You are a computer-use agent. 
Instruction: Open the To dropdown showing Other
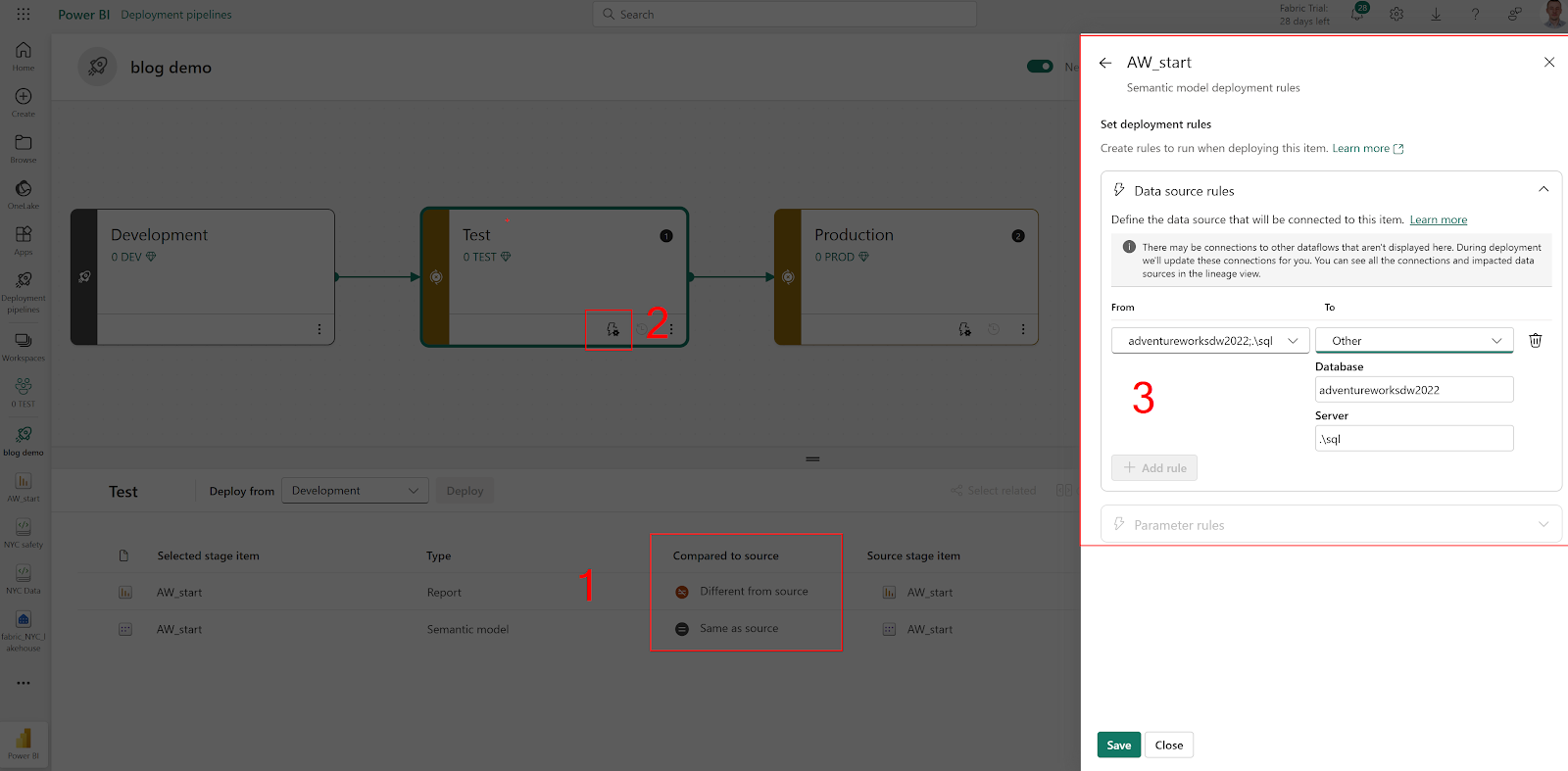pos(1414,341)
